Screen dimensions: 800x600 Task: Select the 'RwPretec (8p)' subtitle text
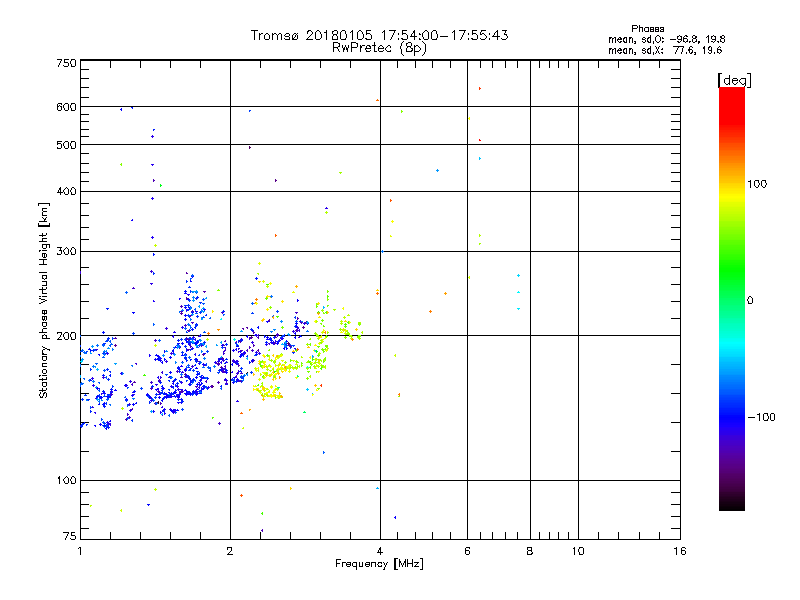tap(379, 48)
